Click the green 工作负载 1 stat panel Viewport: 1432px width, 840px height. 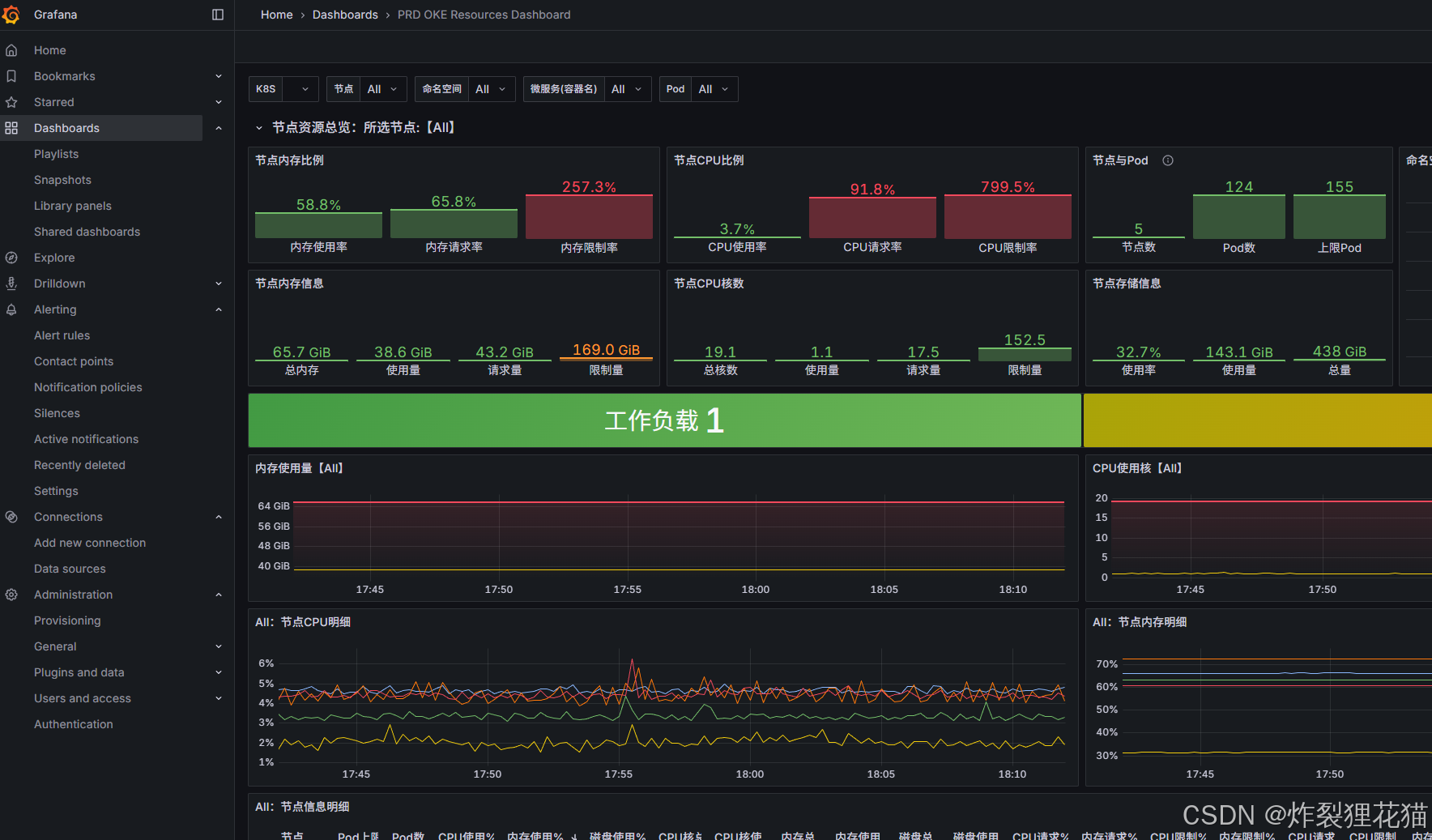[664, 420]
